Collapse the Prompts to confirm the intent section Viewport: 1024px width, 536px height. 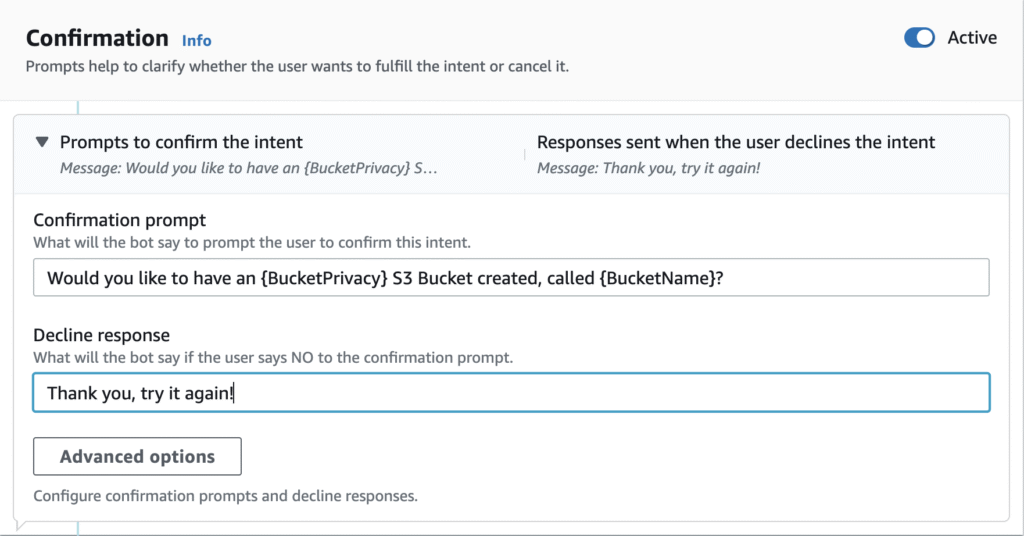pyautogui.click(x=42, y=142)
